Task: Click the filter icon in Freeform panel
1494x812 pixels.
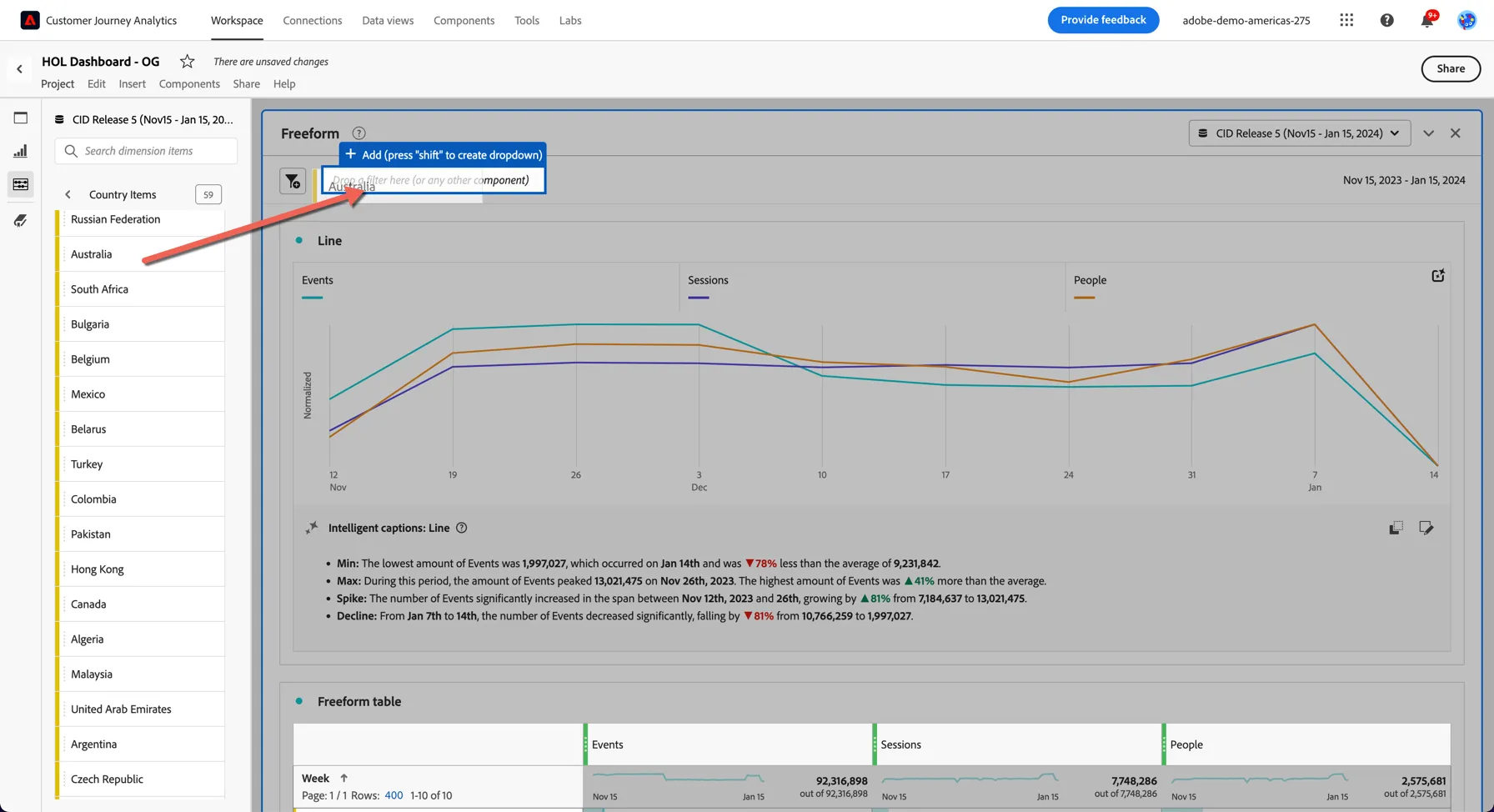Action: coord(293,181)
